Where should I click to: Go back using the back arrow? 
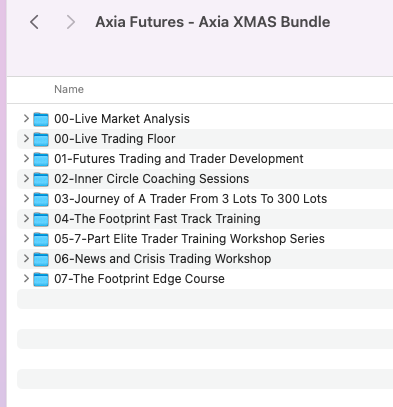point(34,22)
